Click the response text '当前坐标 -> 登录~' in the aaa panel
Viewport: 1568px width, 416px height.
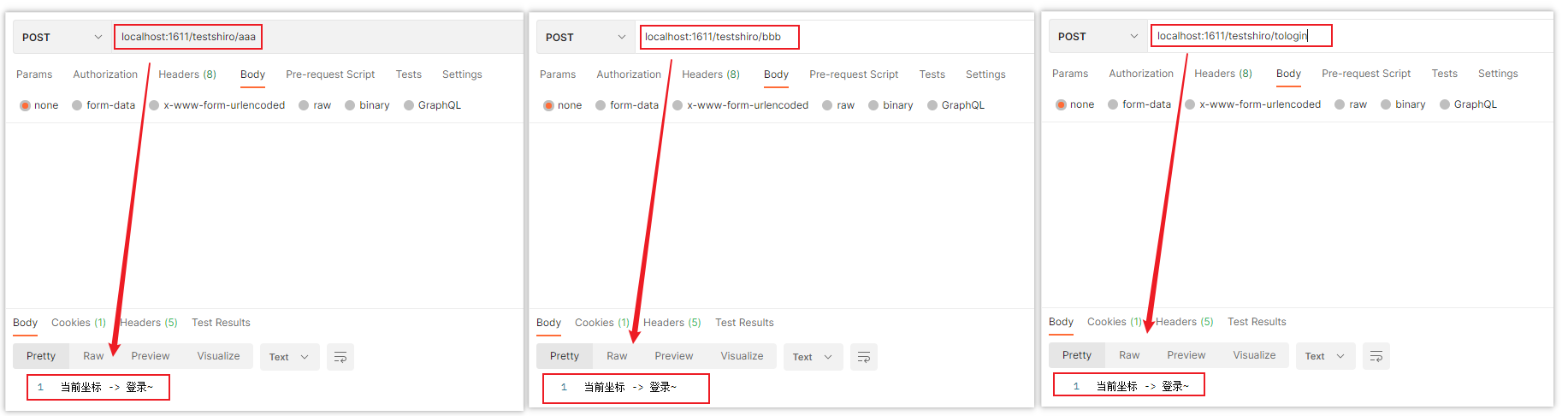pos(107,388)
